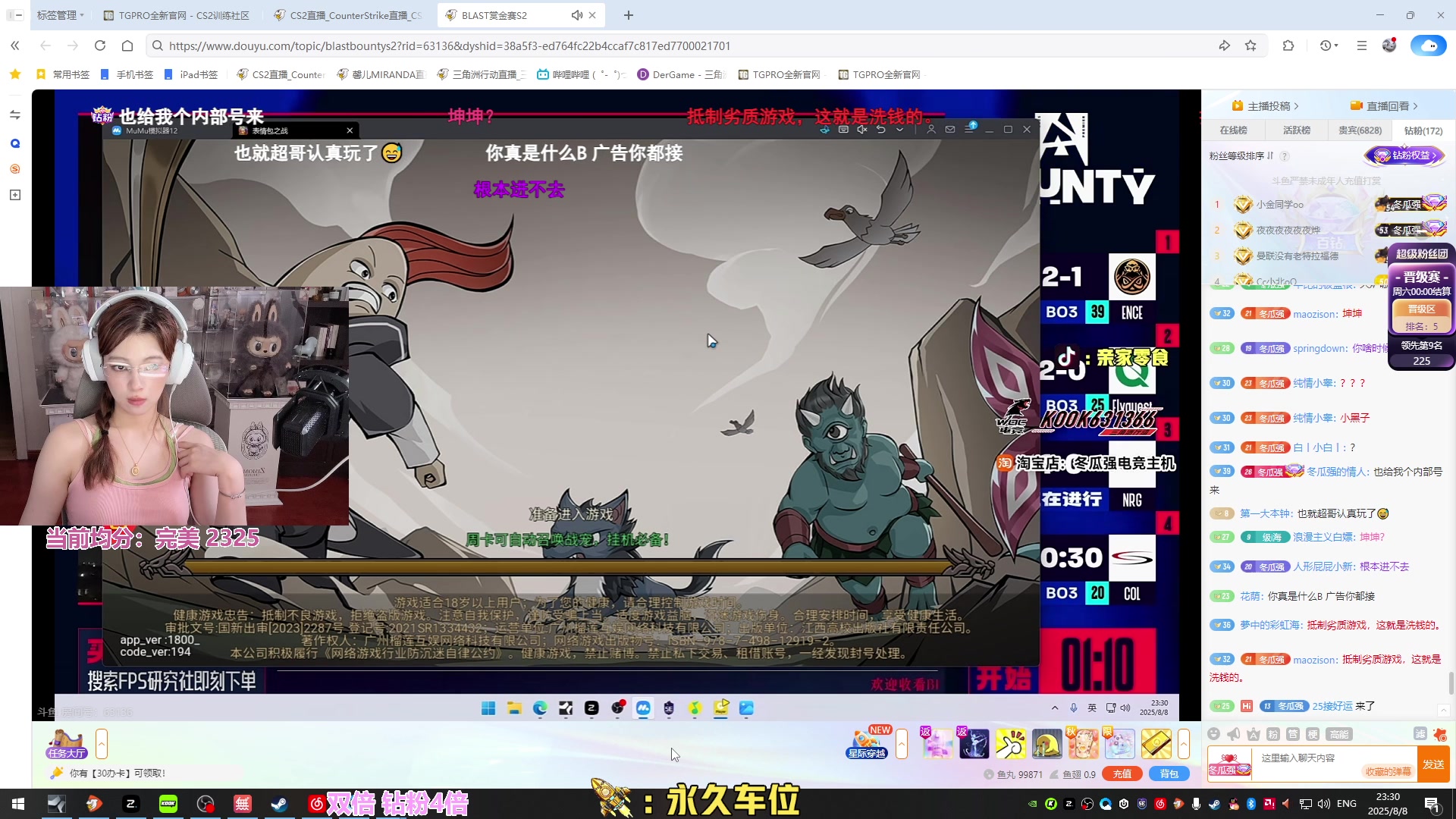The height and width of the screenshot is (819, 1456).
Task: Click the 你有【30办卡】可领取 notice
Action: 118,773
